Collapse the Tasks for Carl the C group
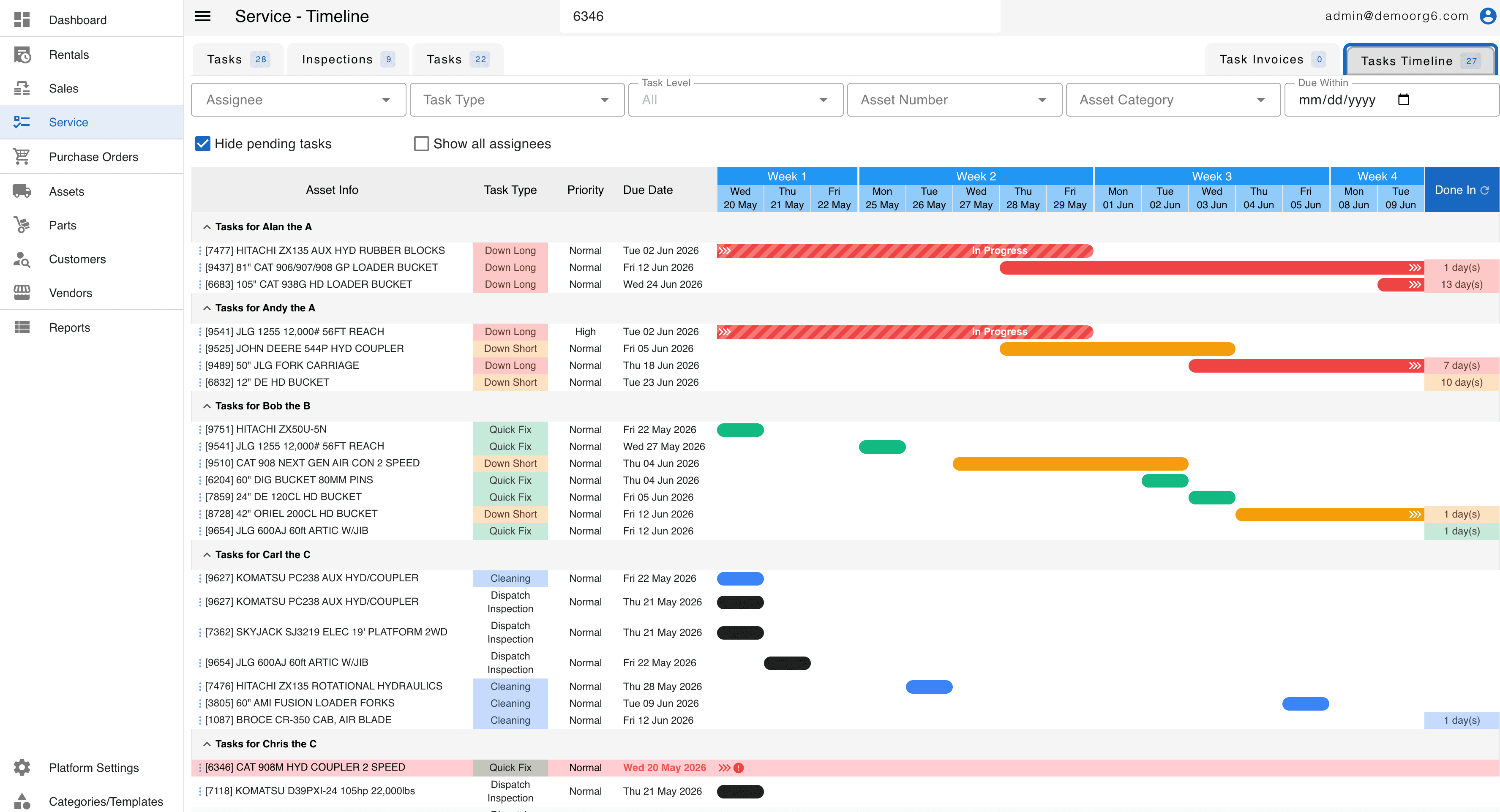 [207, 555]
